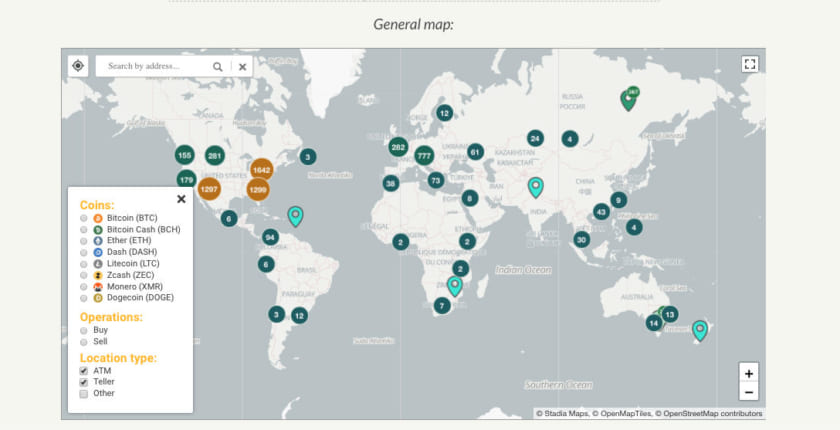This screenshot has height=430, width=840.
Task: Open the OpenStreetMap contributors link
Action: tap(712, 413)
